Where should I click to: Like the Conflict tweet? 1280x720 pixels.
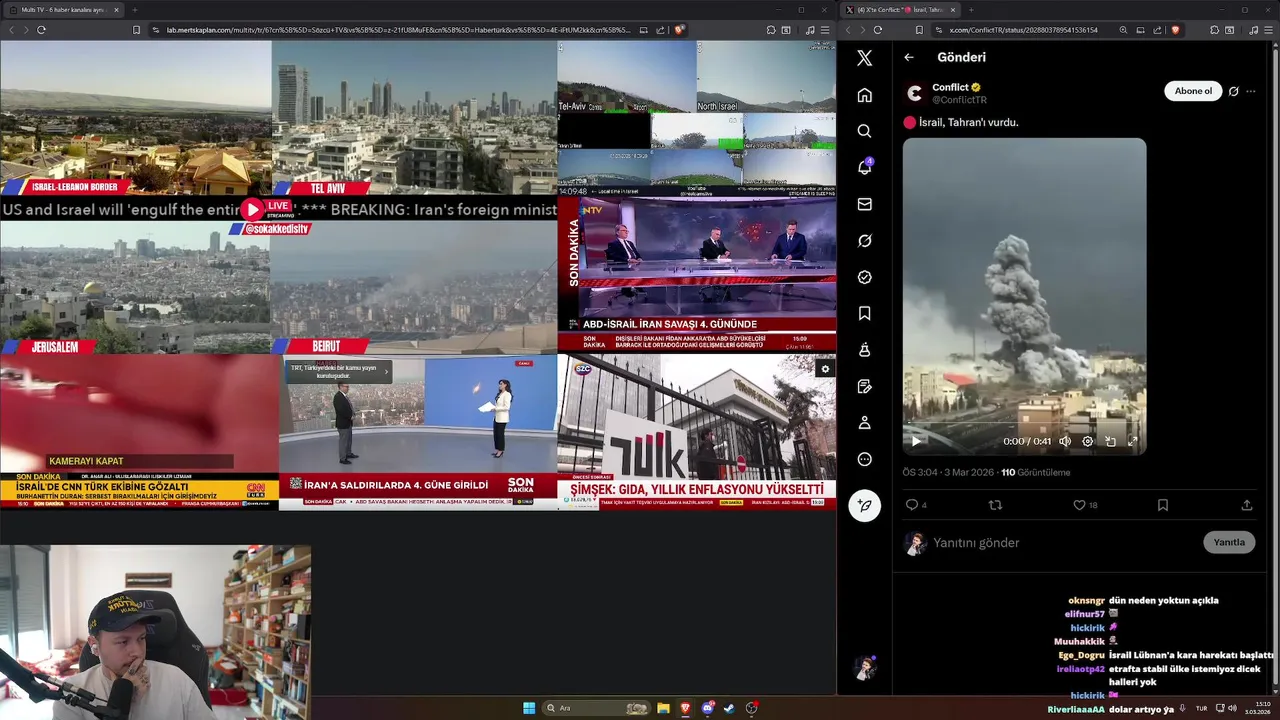tap(1079, 505)
